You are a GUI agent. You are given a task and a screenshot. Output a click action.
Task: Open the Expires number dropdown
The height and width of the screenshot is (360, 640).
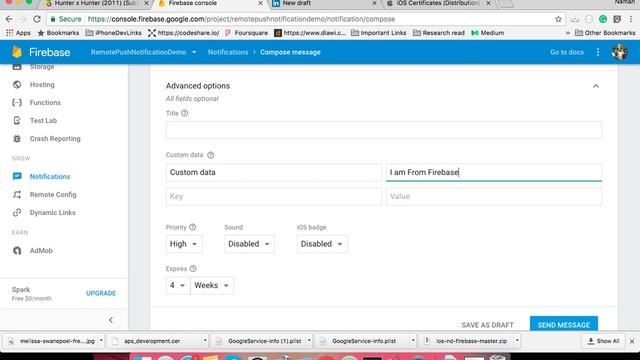[x=178, y=285]
